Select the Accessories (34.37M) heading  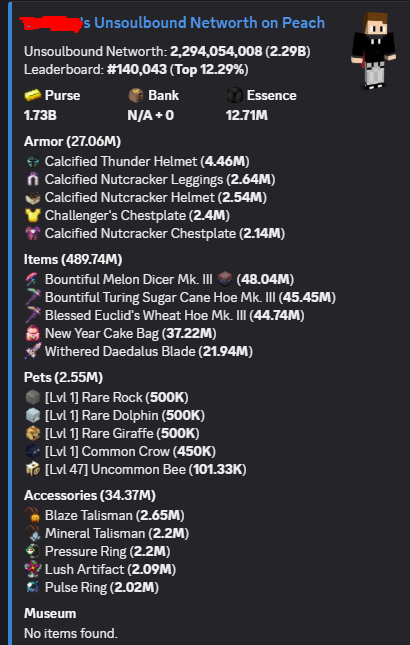pyautogui.click(x=90, y=496)
